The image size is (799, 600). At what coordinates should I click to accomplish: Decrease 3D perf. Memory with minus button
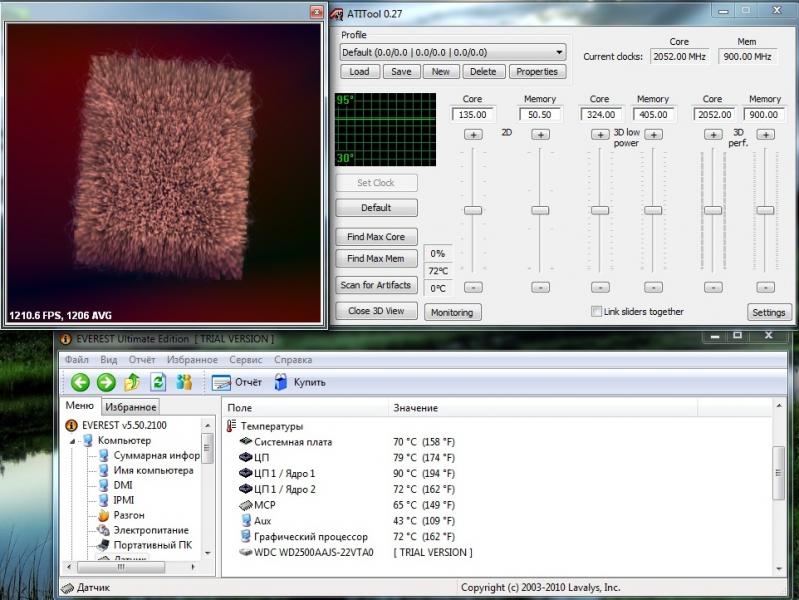tap(765, 288)
